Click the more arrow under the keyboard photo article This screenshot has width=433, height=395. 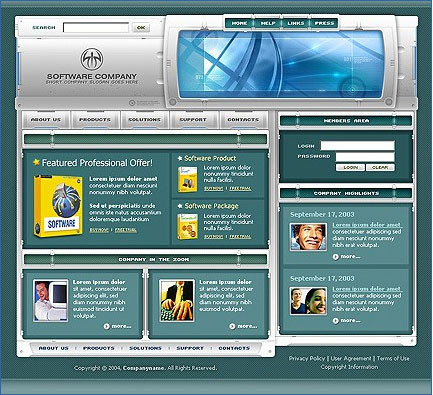pyautogui.click(x=232, y=326)
